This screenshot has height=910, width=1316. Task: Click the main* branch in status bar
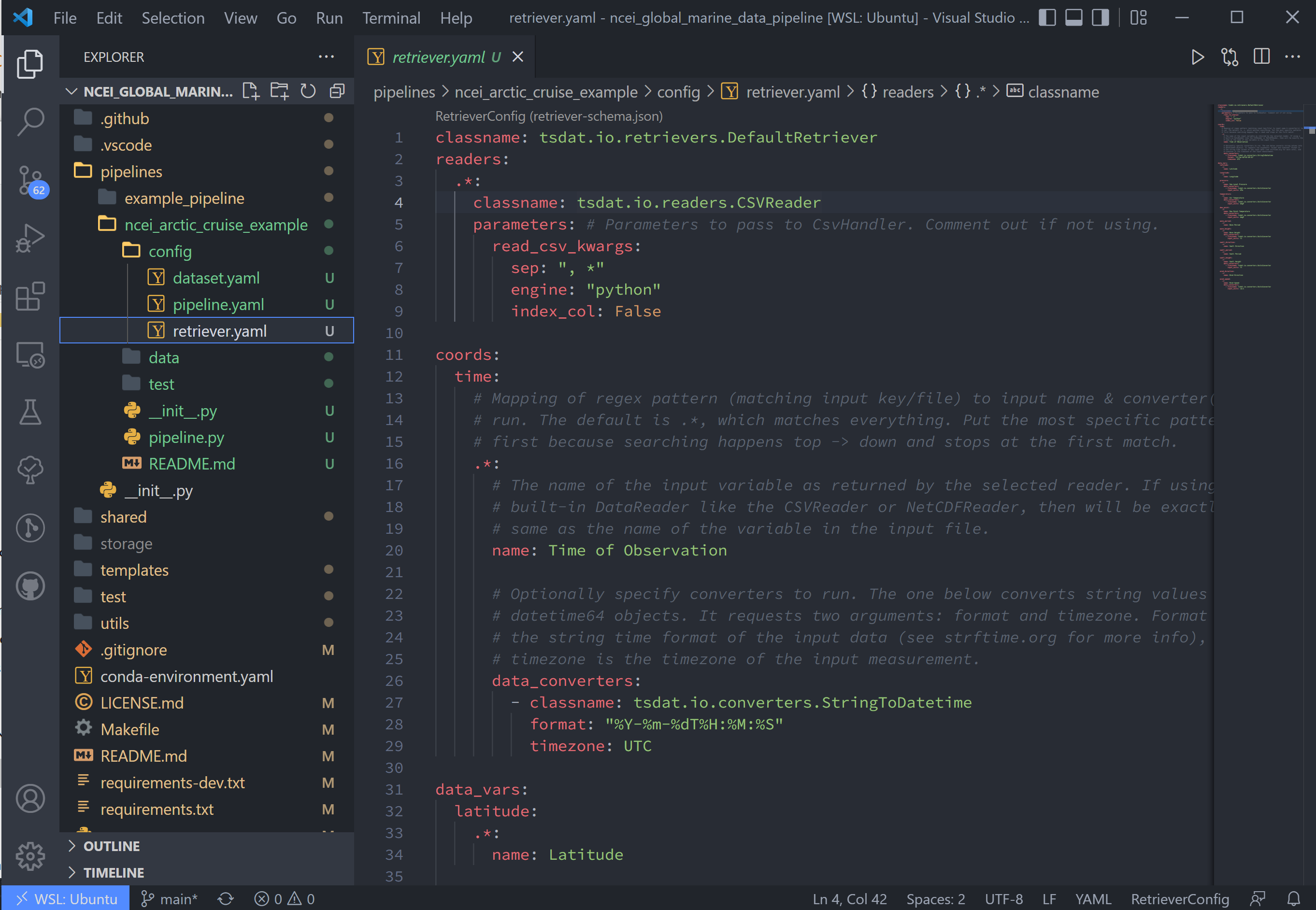point(169,898)
